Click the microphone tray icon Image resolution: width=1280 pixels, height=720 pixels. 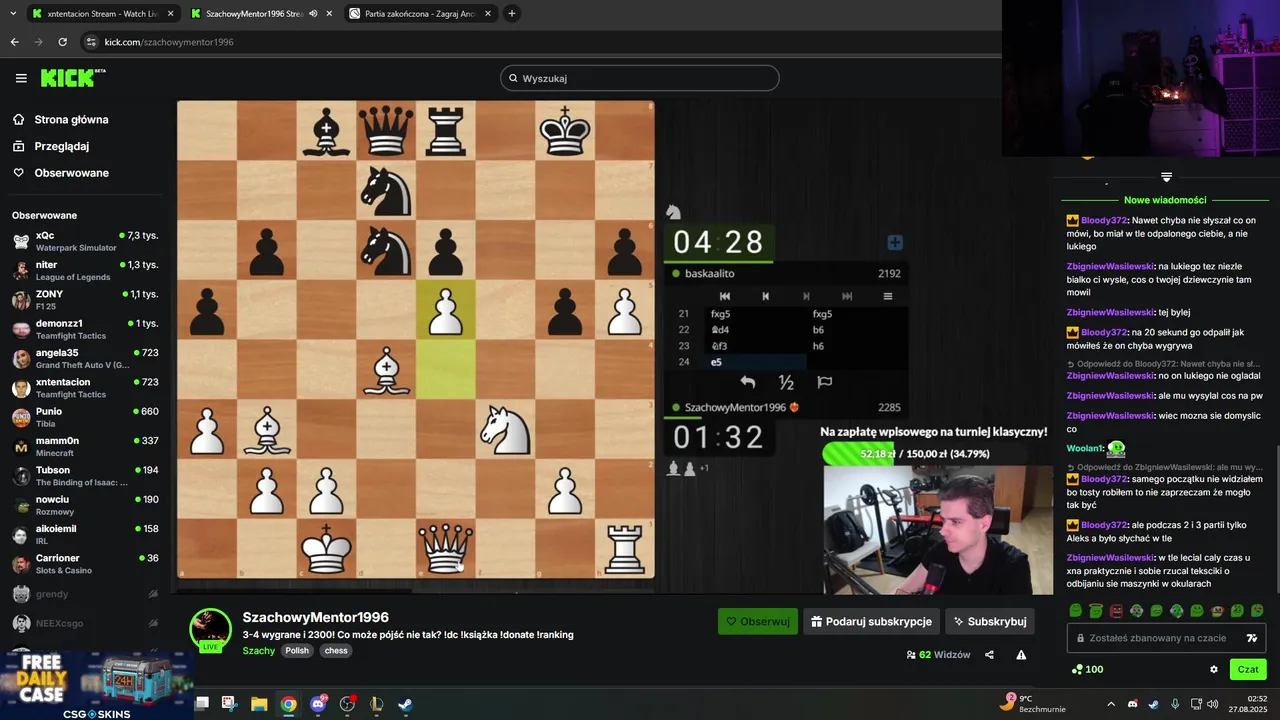(x=1175, y=703)
